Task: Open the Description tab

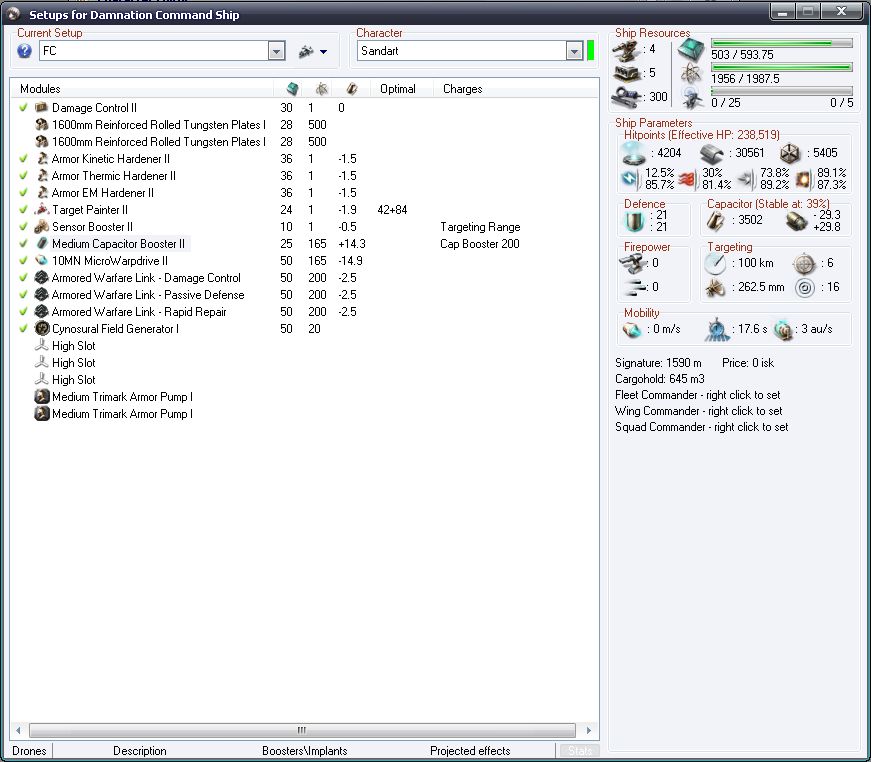Action: coord(139,751)
